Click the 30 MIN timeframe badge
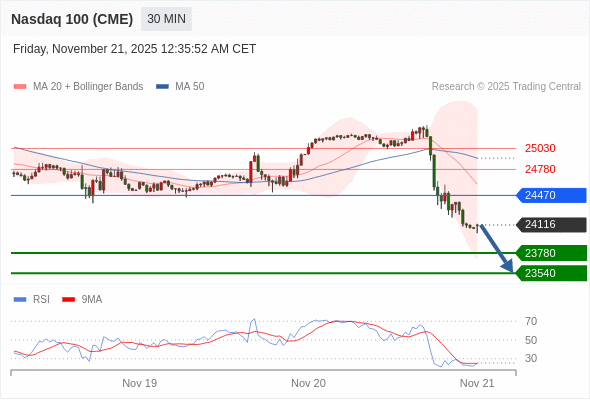Image resolution: width=590 pixels, height=400 pixels. (166, 19)
